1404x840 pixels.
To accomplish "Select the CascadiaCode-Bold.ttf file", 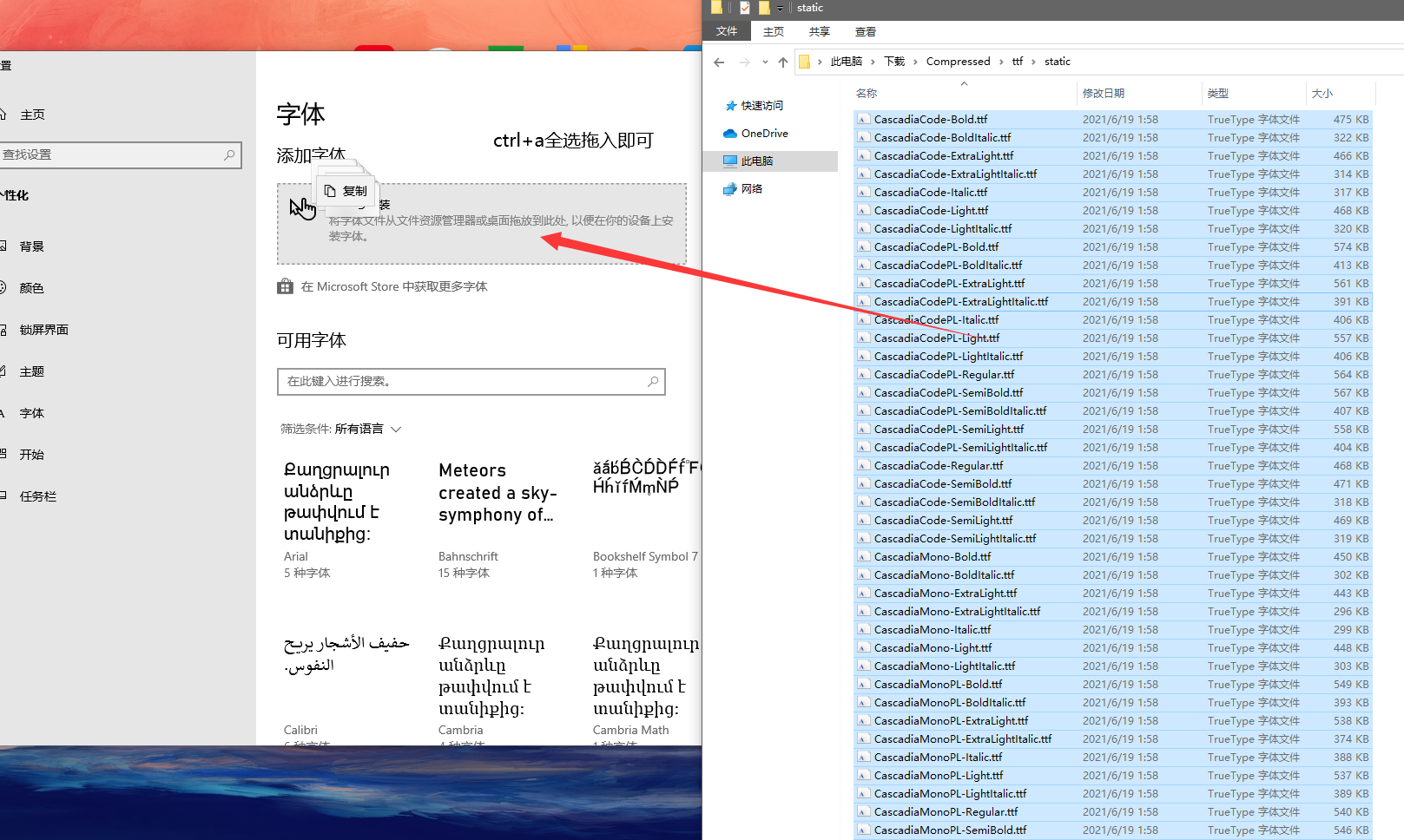I will coord(932,119).
